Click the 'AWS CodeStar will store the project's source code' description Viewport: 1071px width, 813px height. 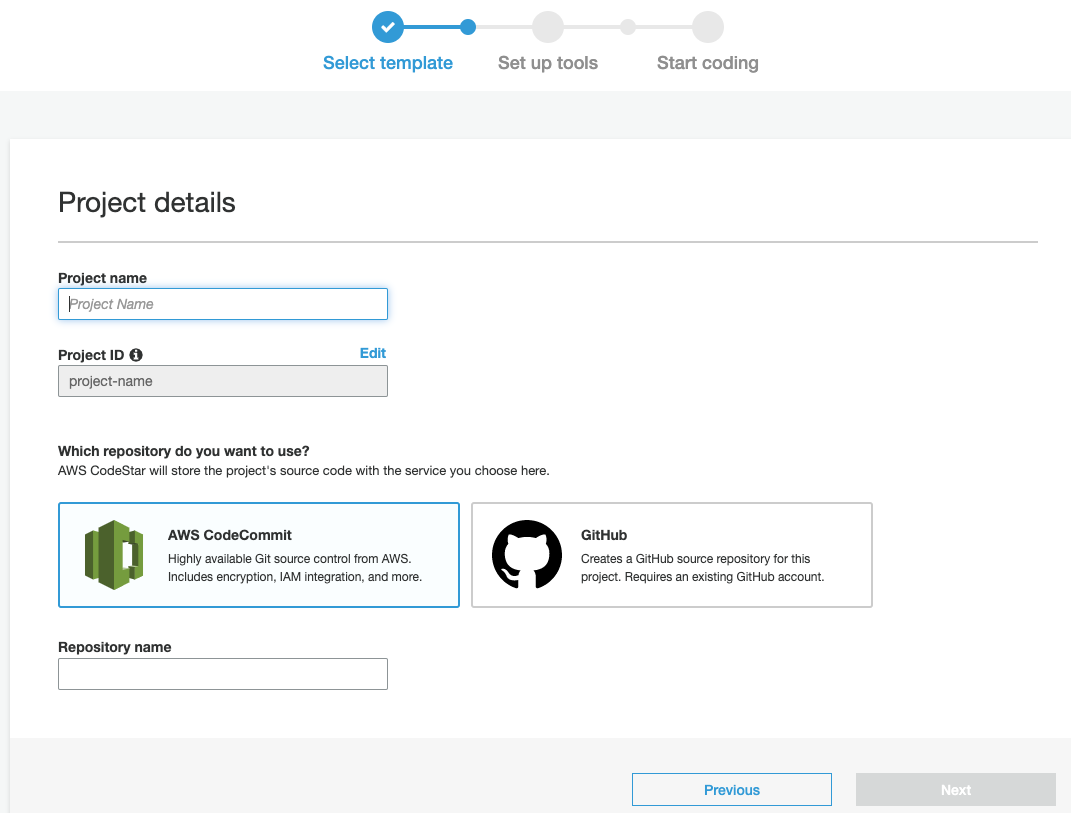(x=304, y=471)
